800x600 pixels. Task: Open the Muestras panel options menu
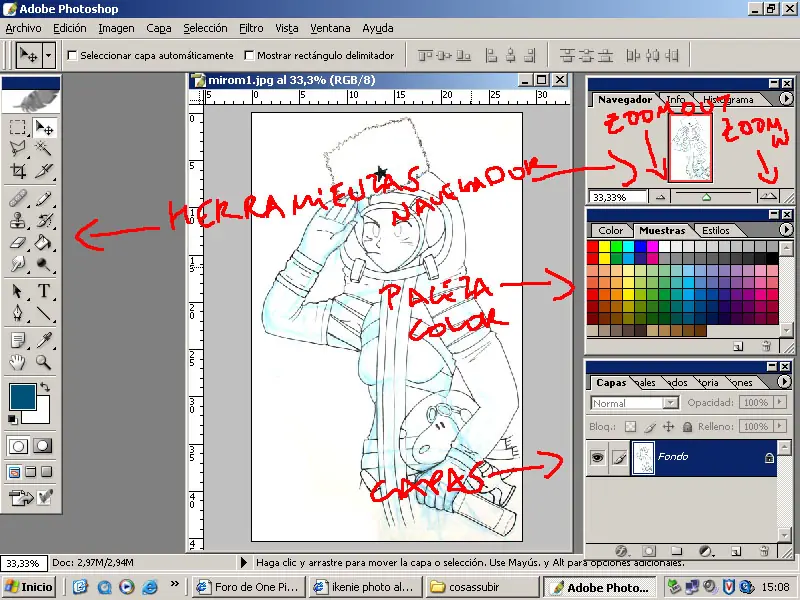786,230
